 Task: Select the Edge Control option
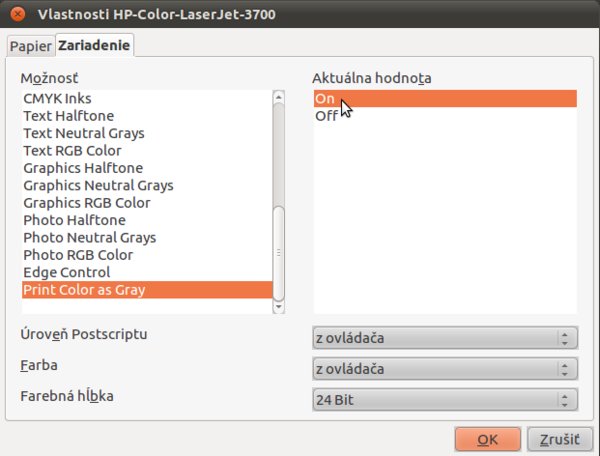pos(147,272)
